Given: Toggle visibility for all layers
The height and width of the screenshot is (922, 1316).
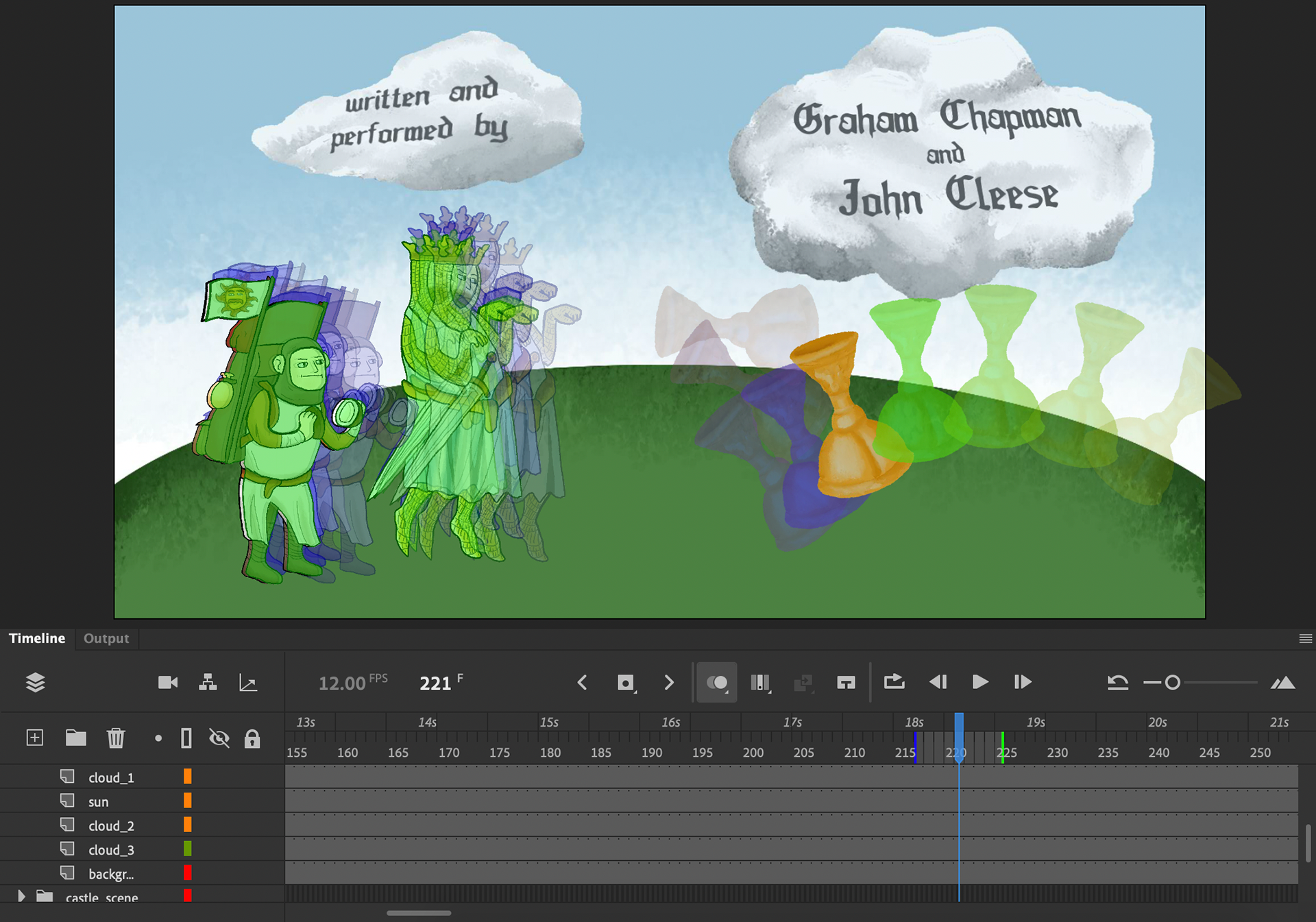Looking at the screenshot, I should coord(219,738).
